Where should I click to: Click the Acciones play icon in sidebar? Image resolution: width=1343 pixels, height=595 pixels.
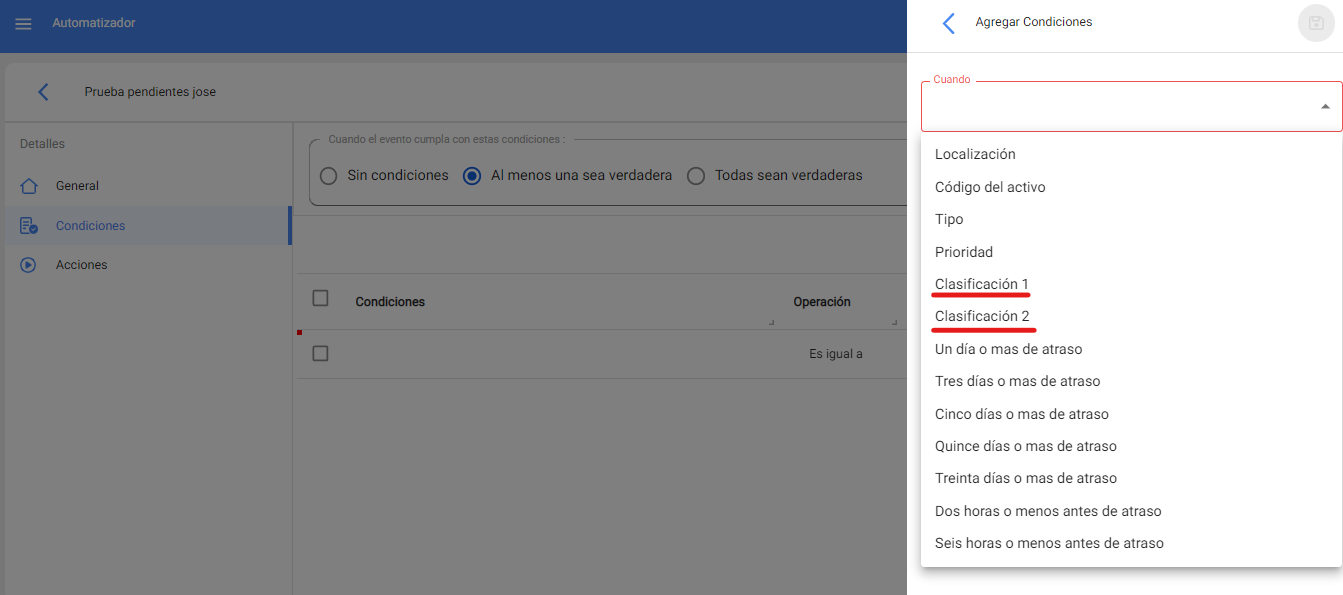click(29, 265)
